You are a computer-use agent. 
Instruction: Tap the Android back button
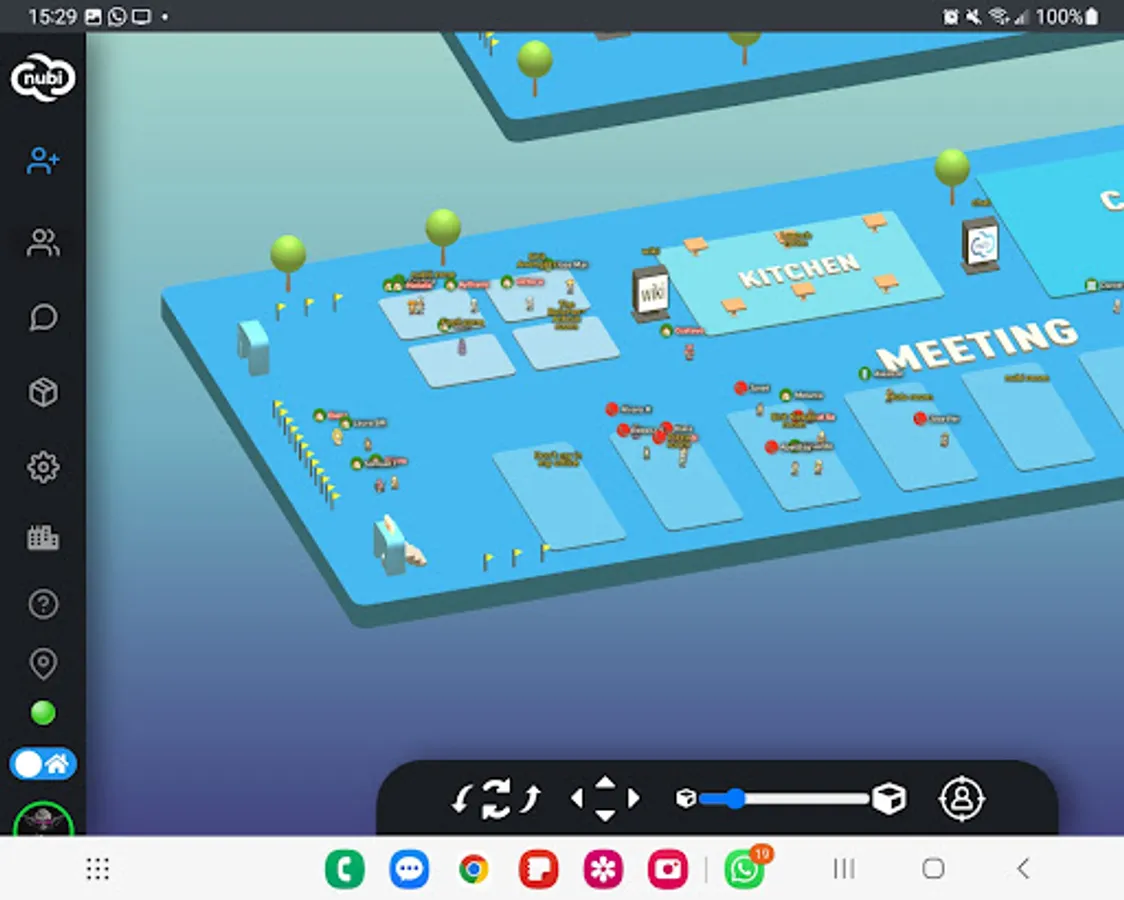pos(1024,869)
